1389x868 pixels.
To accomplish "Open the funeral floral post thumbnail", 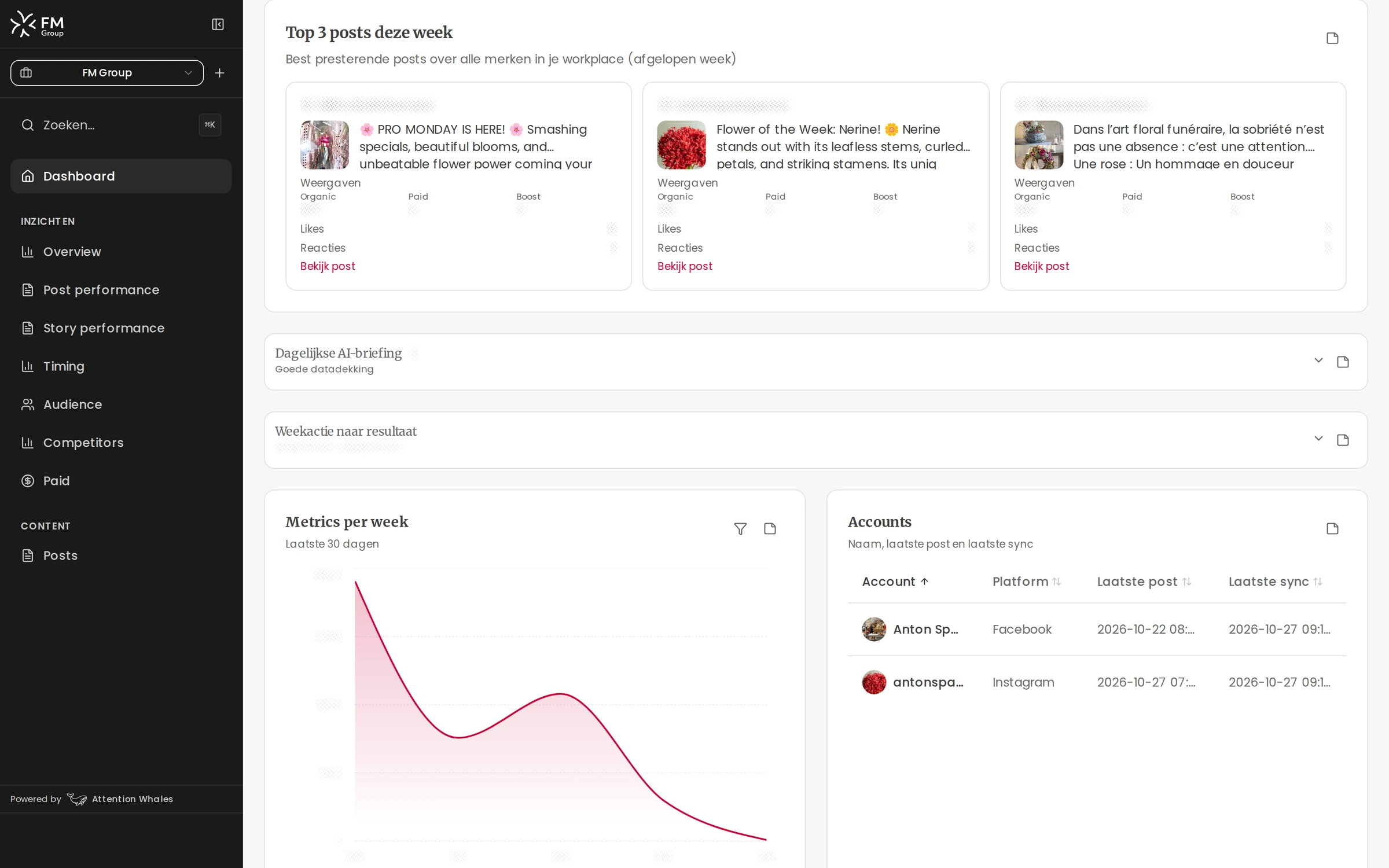I will coord(1038,145).
